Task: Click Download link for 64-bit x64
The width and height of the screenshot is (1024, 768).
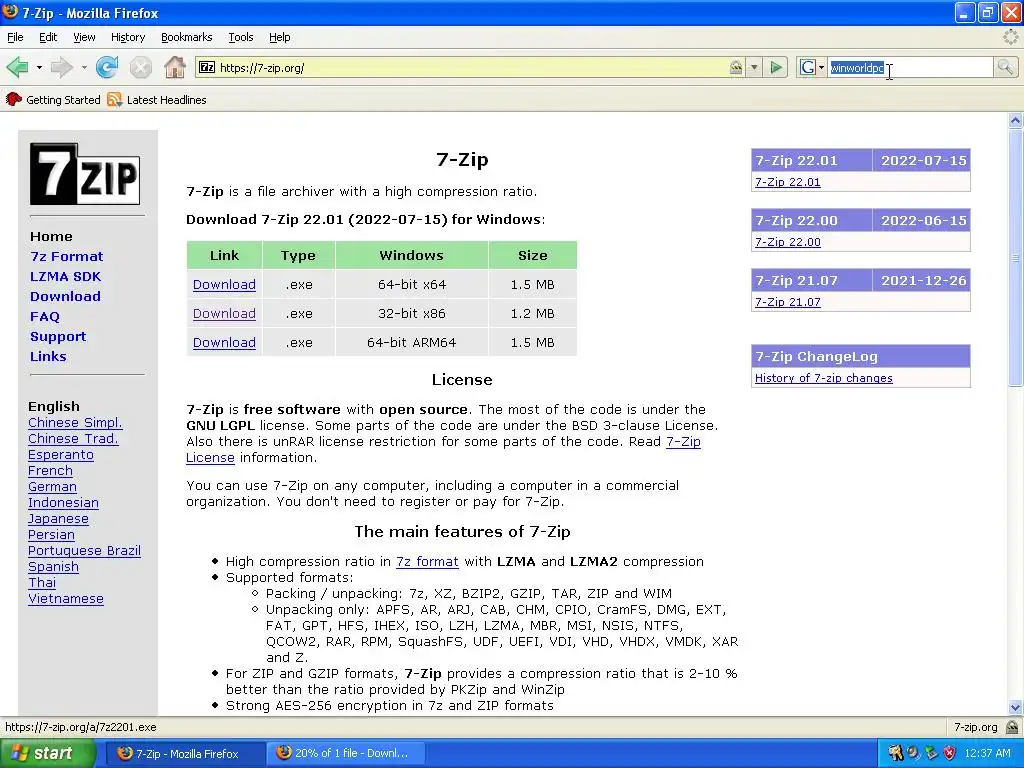Action: (x=224, y=285)
